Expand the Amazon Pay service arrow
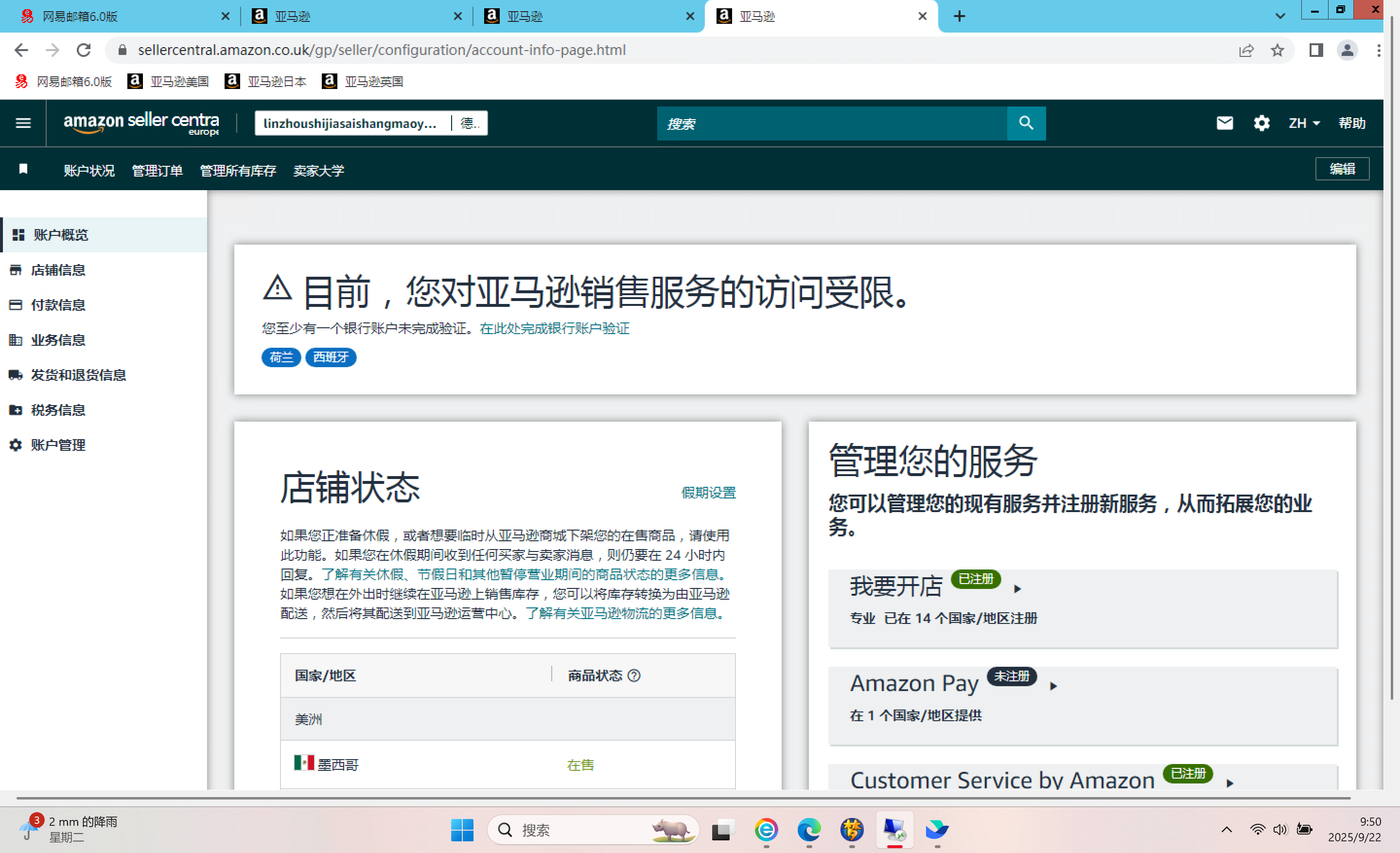 coord(1053,686)
